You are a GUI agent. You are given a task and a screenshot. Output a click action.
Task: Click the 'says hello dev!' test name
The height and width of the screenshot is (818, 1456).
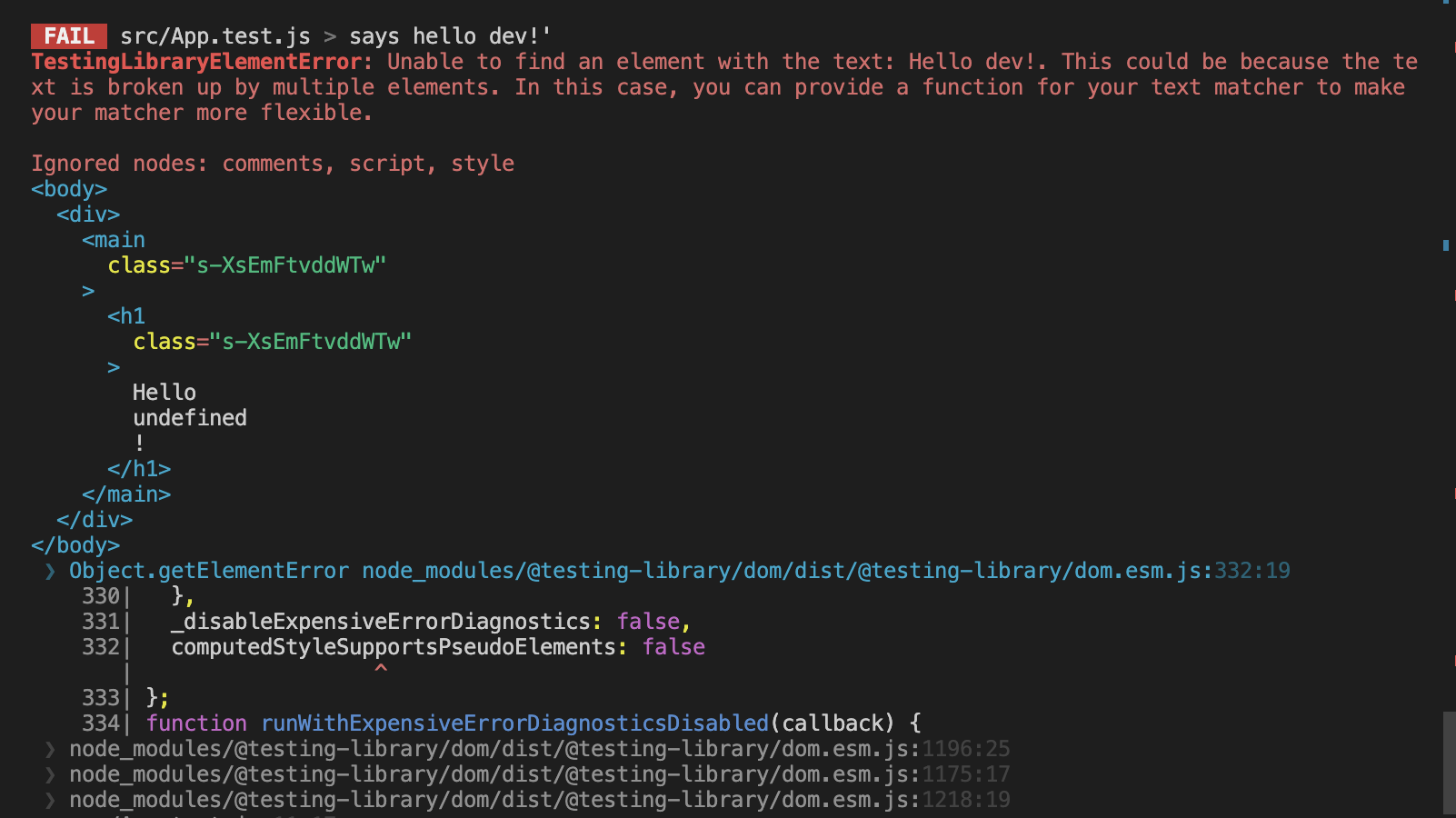450,36
